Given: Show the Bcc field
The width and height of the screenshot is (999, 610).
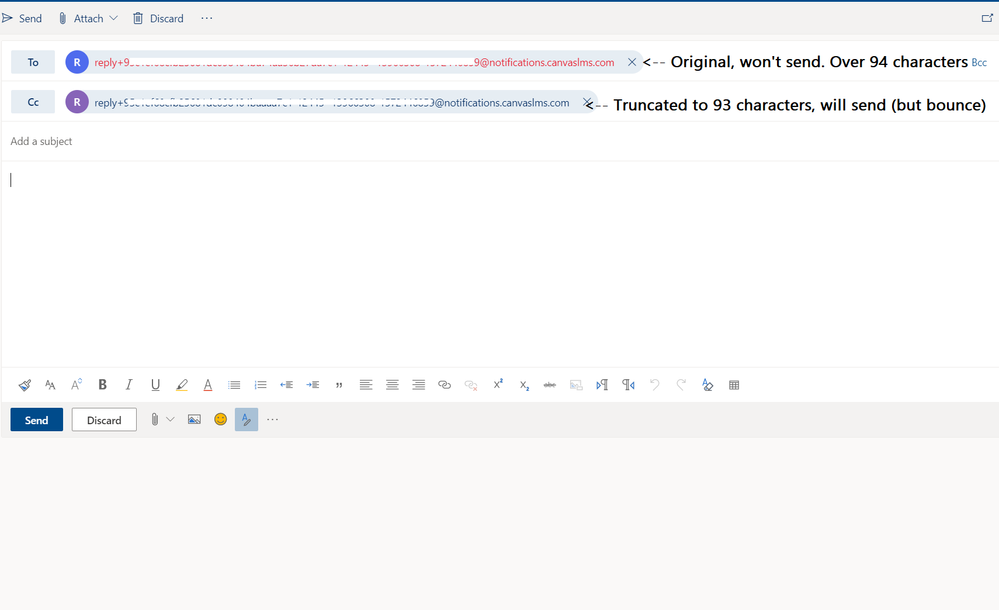Looking at the screenshot, I should 979,62.
